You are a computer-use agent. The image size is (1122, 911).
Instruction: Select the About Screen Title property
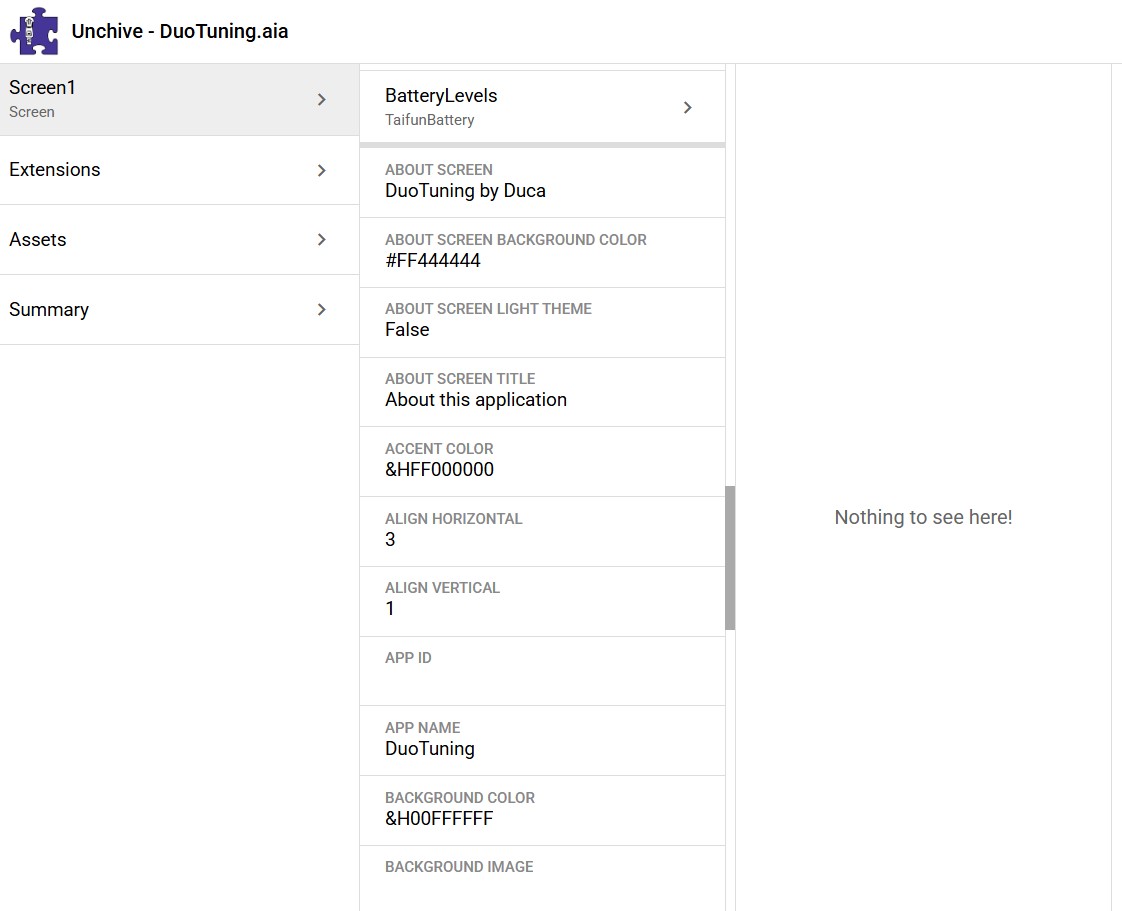tap(541, 390)
